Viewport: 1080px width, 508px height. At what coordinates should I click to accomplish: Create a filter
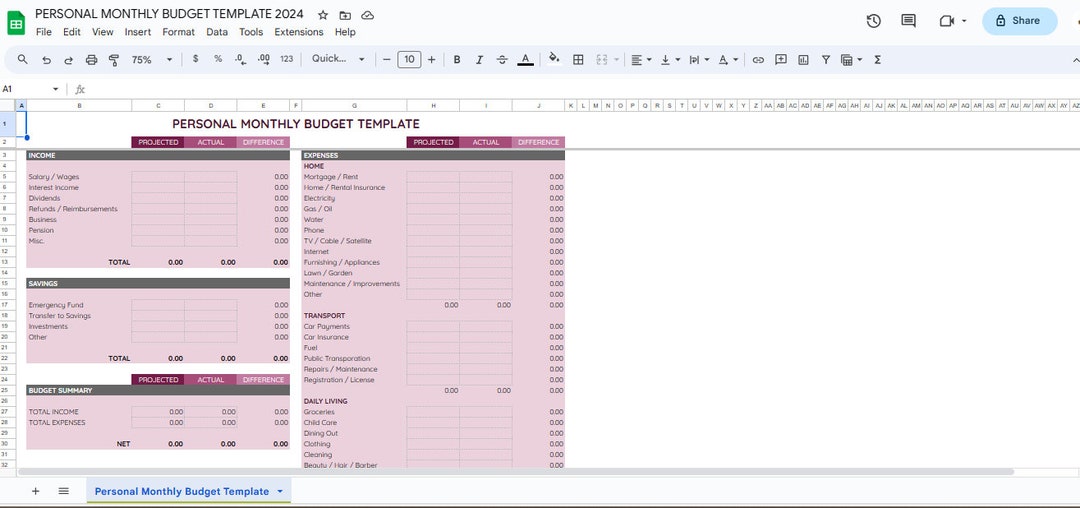click(825, 60)
